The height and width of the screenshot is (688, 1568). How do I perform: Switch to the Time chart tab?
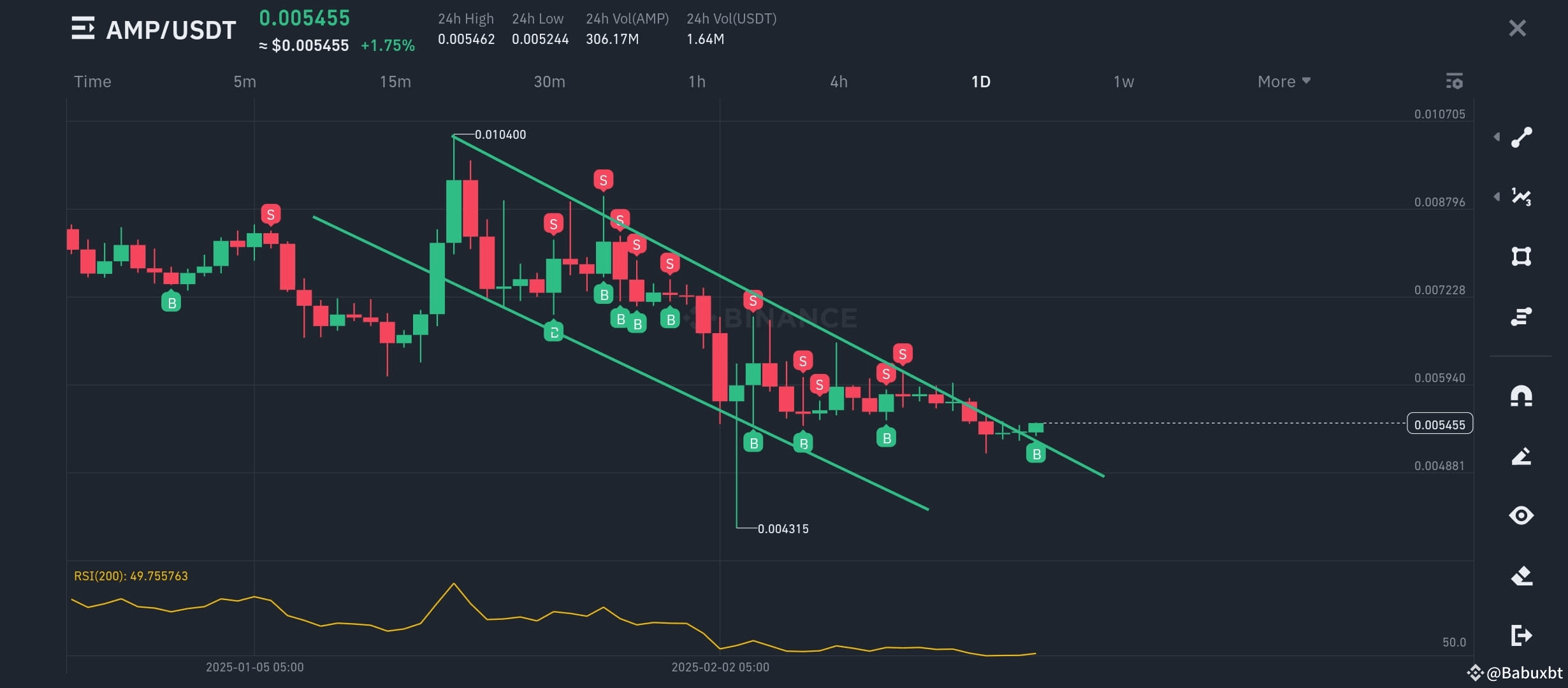coord(92,82)
